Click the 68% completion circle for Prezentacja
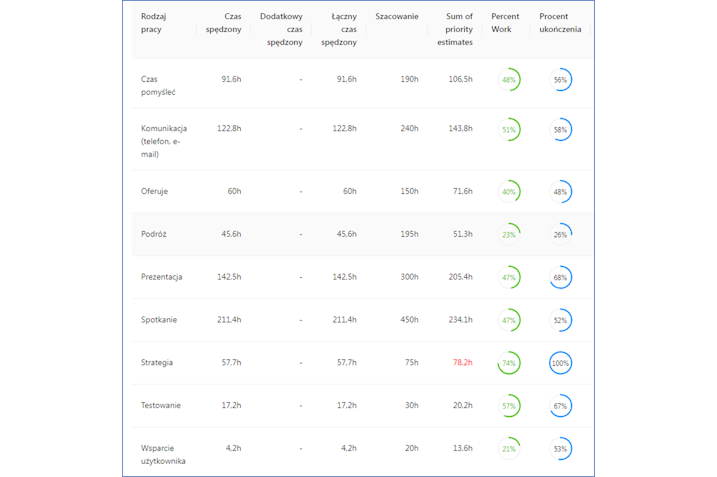This screenshot has height=477, width=717. click(x=560, y=277)
